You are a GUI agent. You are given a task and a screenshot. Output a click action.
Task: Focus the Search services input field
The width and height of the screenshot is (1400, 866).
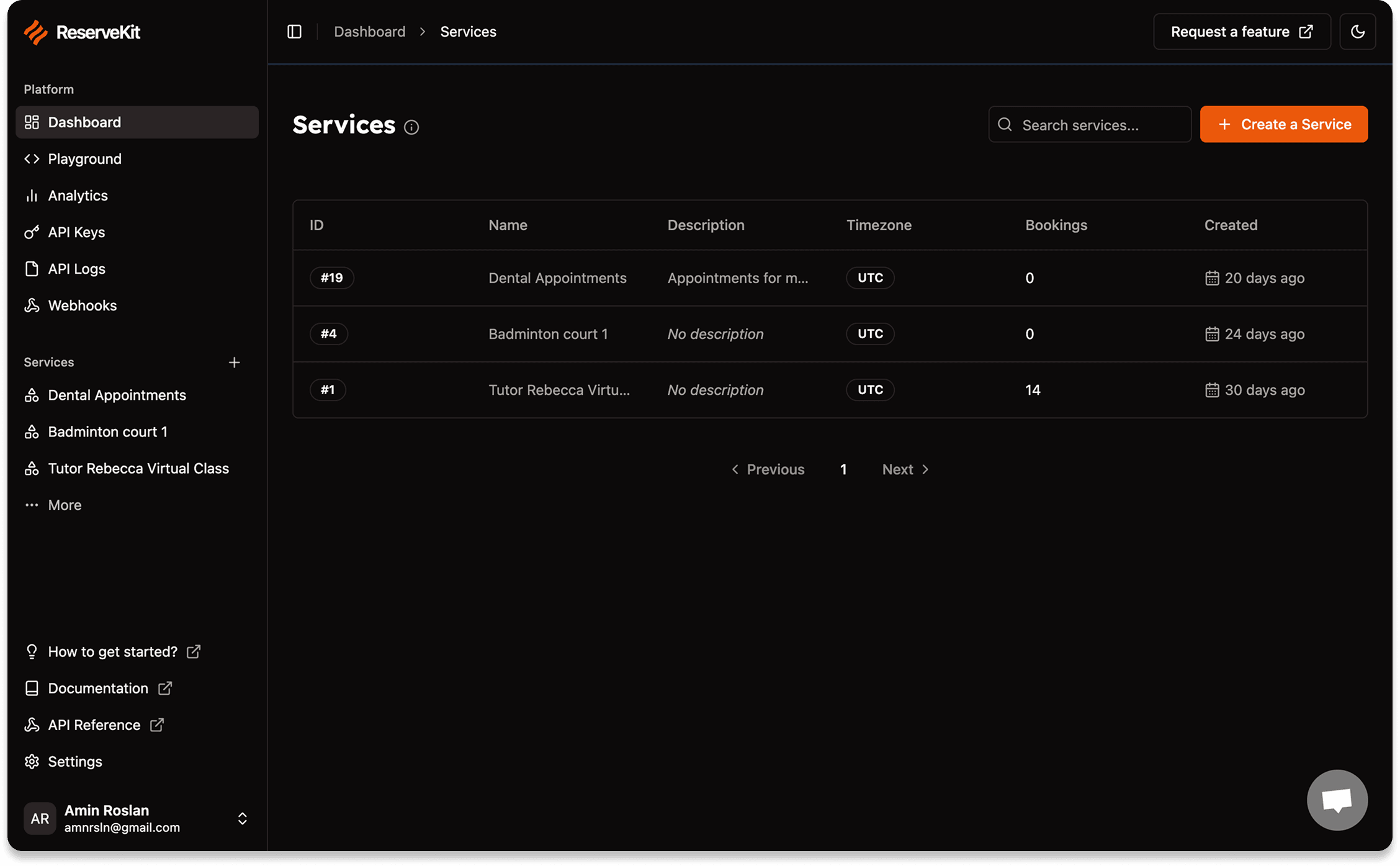click(1090, 125)
